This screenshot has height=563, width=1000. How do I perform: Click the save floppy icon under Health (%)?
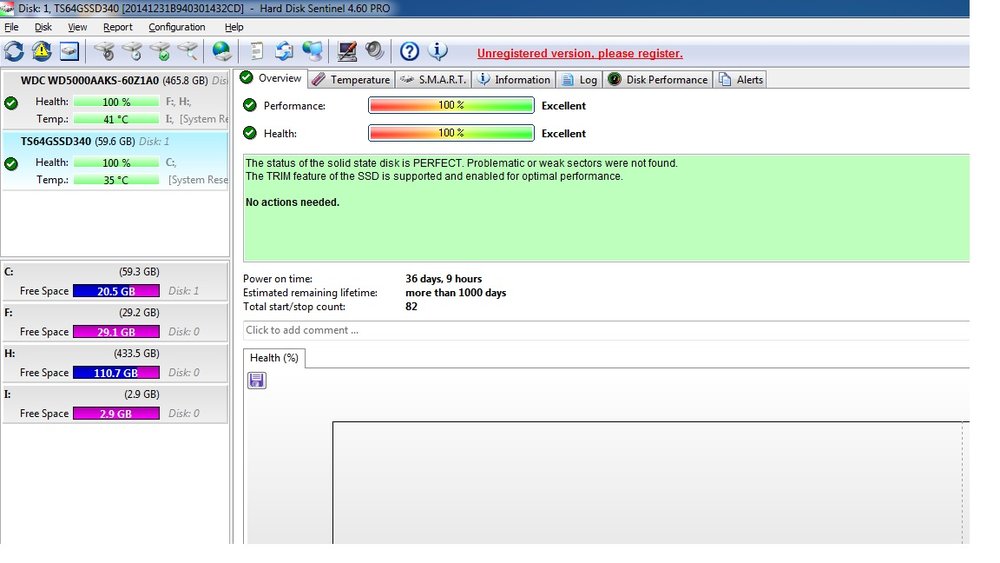pyautogui.click(x=257, y=380)
